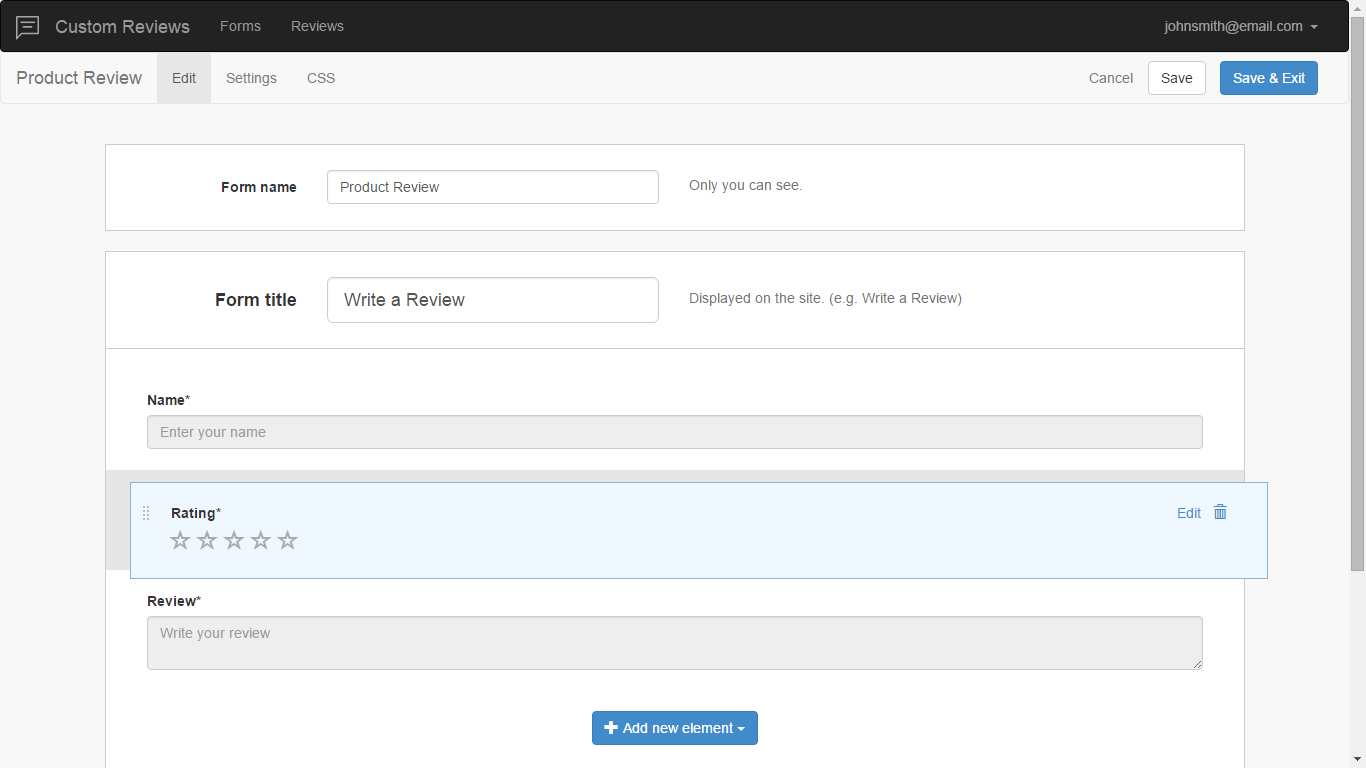Screen dimensions: 1366x768
Task: Select the fifth rating star
Action: [288, 541]
